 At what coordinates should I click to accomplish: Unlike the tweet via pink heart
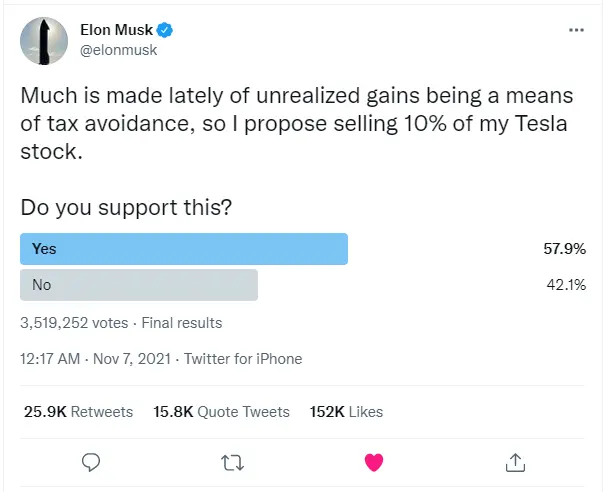click(374, 462)
